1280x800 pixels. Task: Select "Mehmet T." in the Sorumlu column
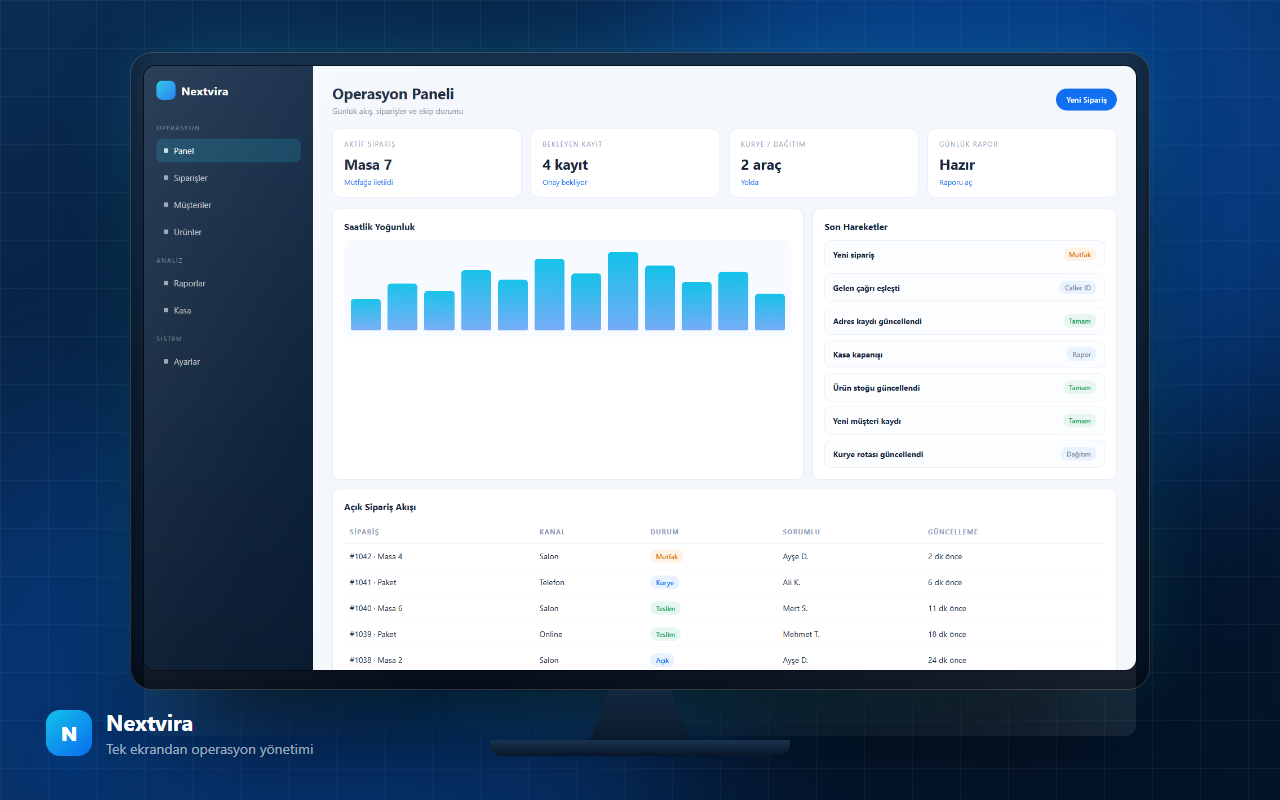[x=801, y=634]
